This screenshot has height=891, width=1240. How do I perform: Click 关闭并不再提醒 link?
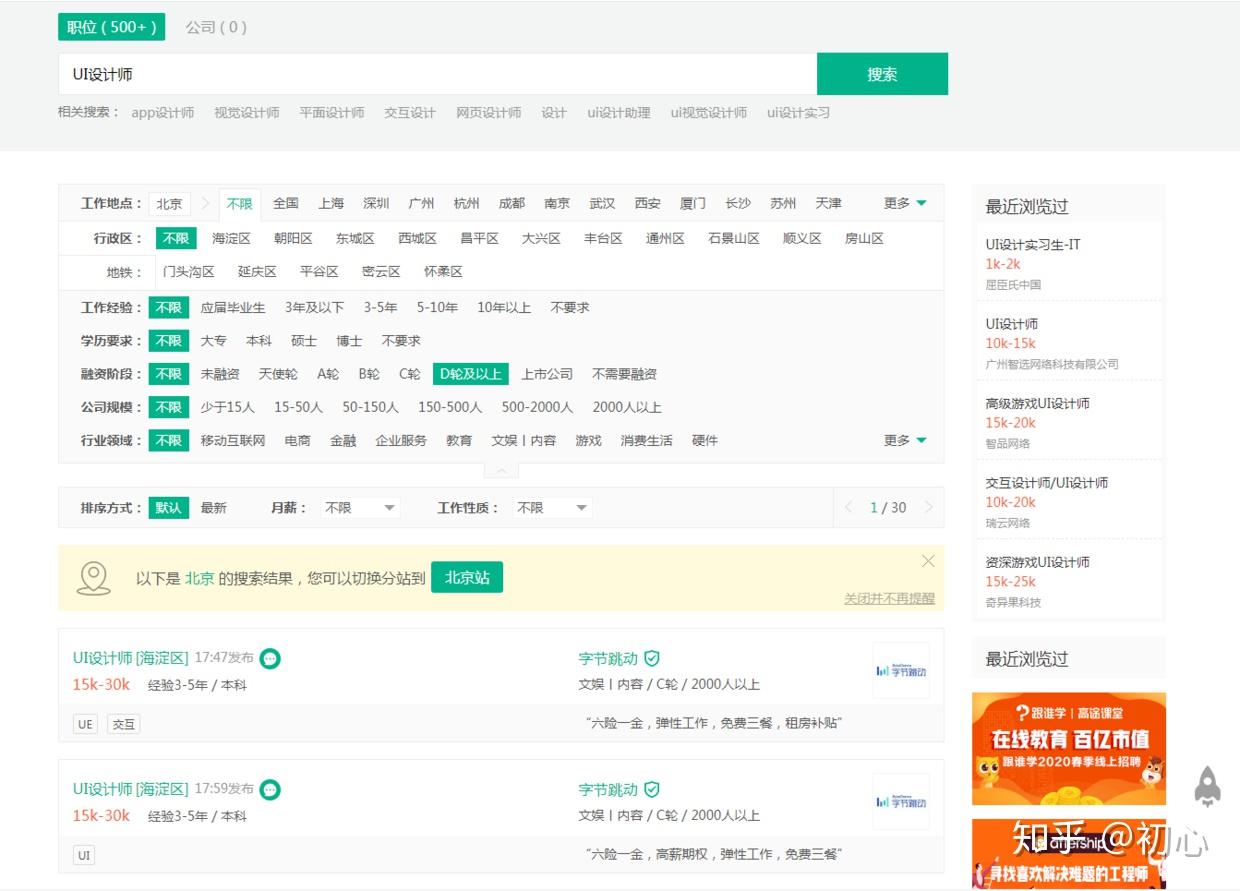889,598
